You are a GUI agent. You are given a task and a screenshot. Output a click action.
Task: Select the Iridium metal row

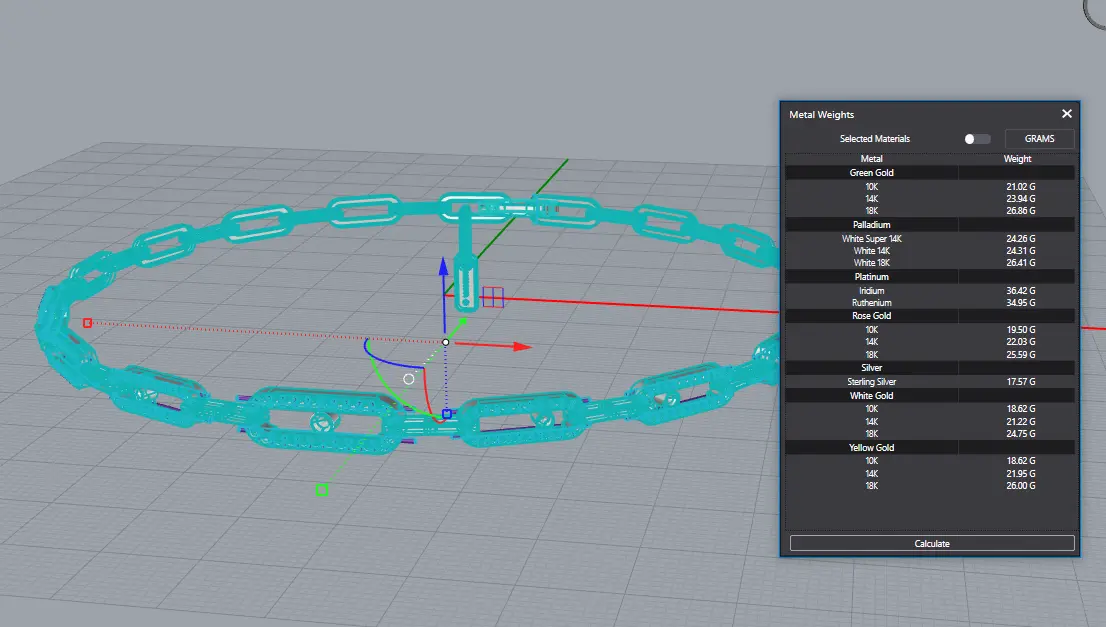click(x=930, y=291)
